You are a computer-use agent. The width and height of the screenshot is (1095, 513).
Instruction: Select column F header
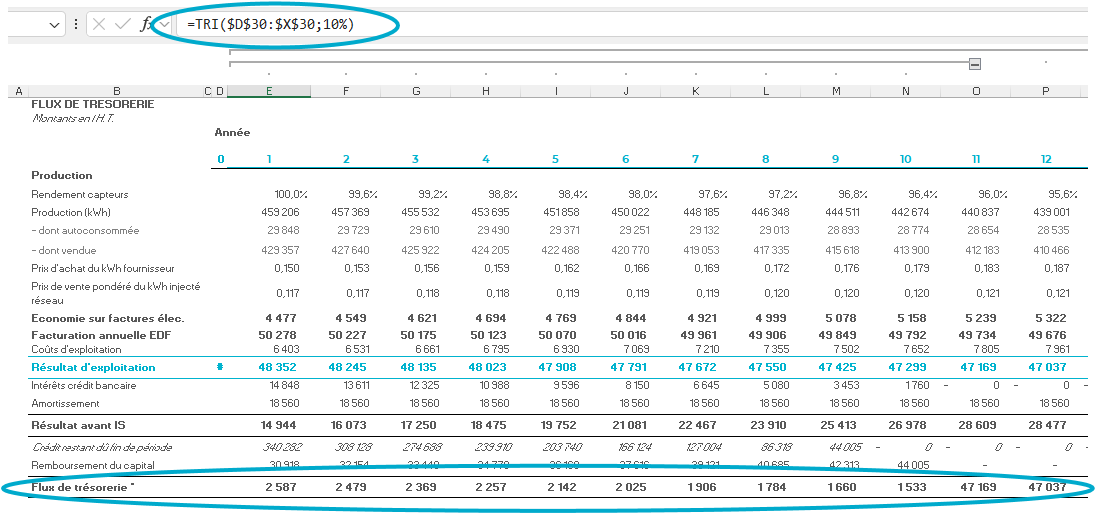tap(346, 91)
